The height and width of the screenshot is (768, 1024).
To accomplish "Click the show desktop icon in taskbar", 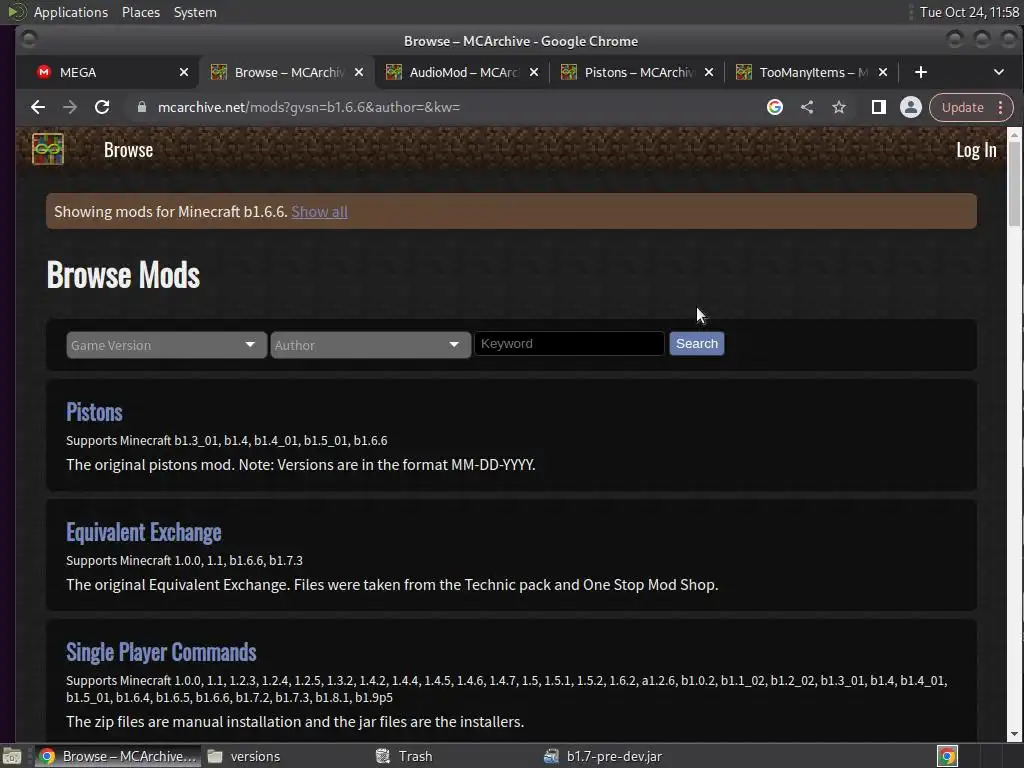I will tap(12, 756).
